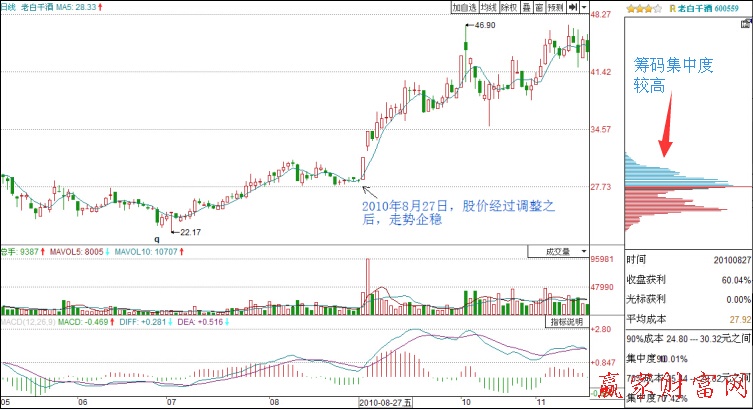Click the small q marker below the candles
Screen dimensions: 753x410
coord(156,238)
